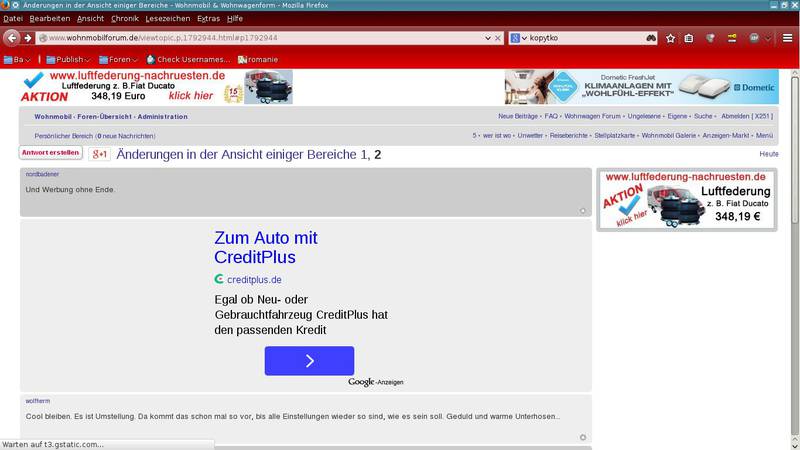The width and height of the screenshot is (800, 450).
Task: Open the Suche link
Action: (x=703, y=116)
